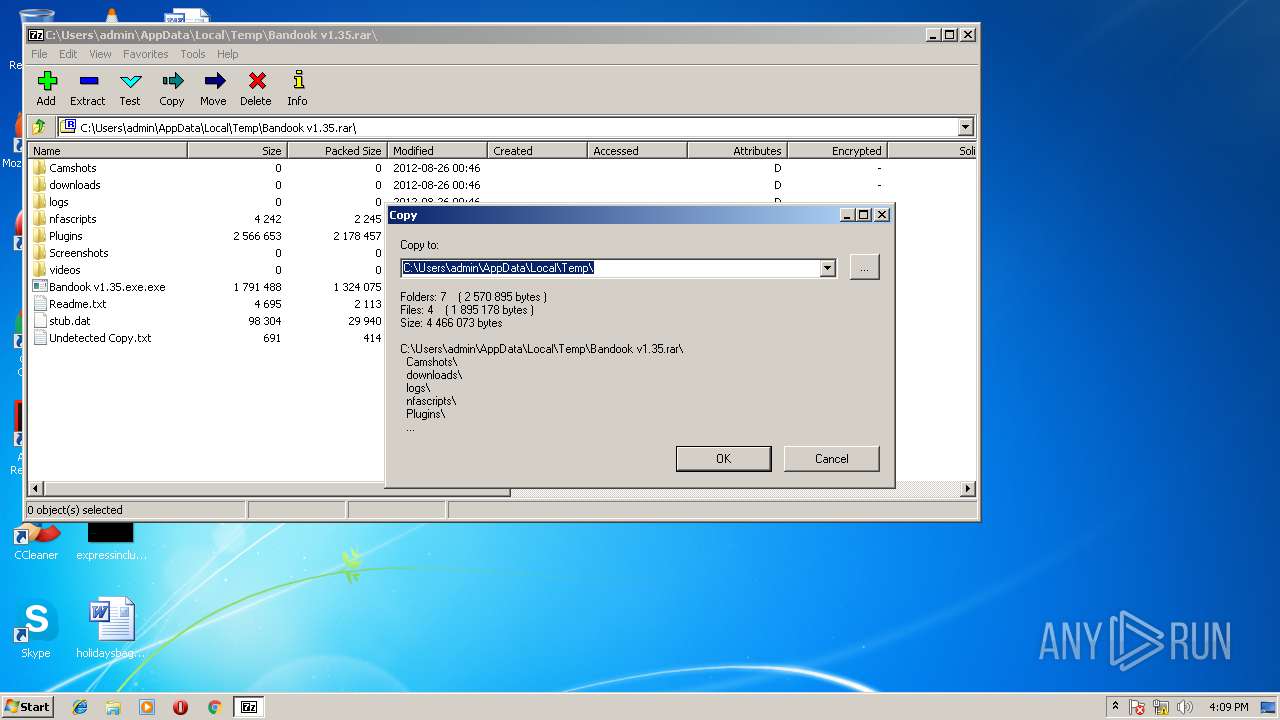
Task: Sort by Size column header
Action: point(237,151)
